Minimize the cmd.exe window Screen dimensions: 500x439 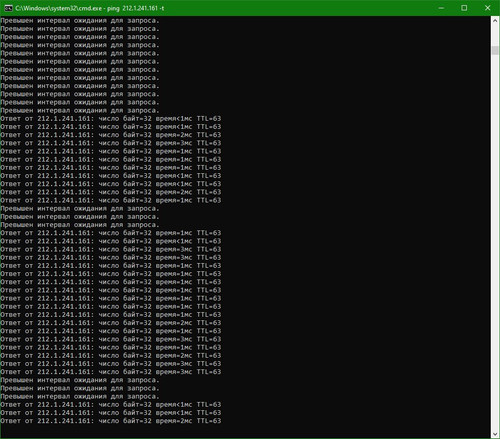[x=441, y=8]
